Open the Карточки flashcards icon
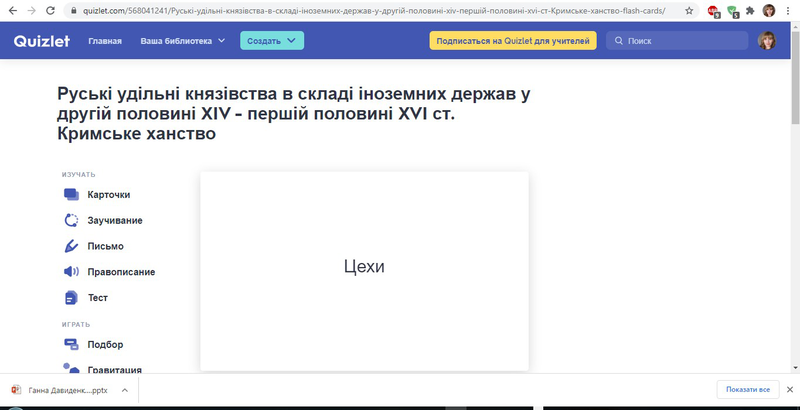 pos(71,194)
